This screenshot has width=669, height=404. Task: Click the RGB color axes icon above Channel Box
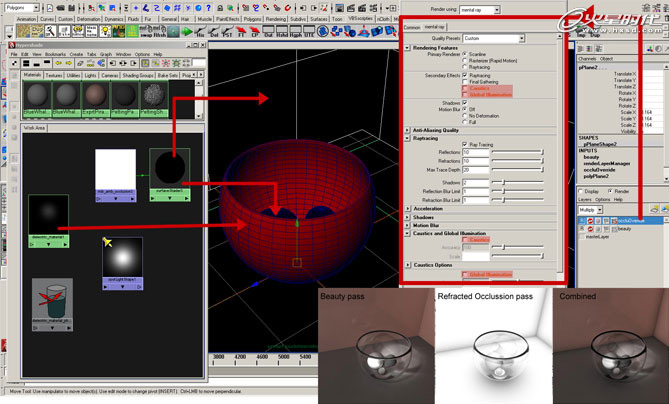(650, 49)
